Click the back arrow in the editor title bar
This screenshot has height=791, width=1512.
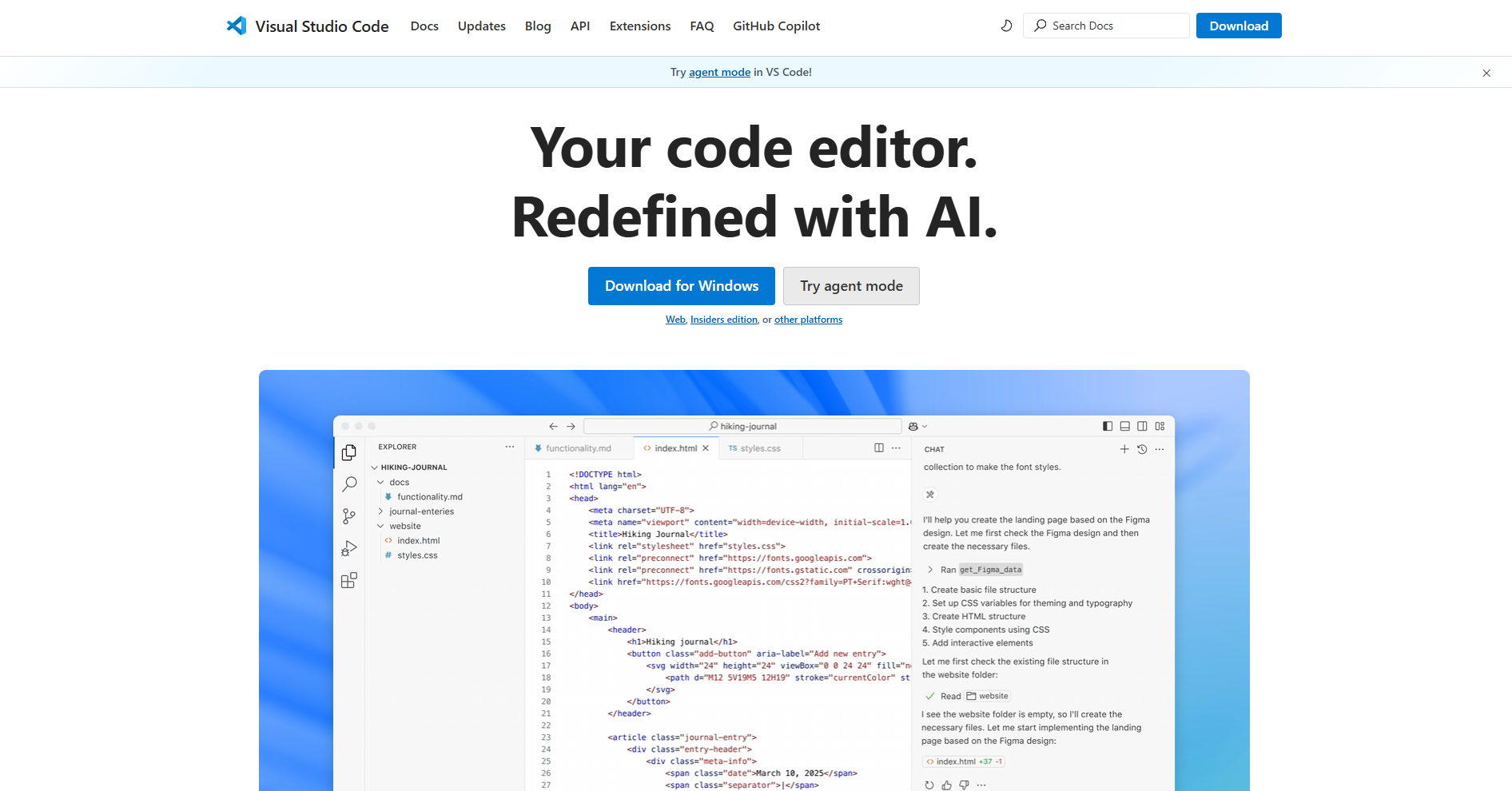pyautogui.click(x=553, y=427)
